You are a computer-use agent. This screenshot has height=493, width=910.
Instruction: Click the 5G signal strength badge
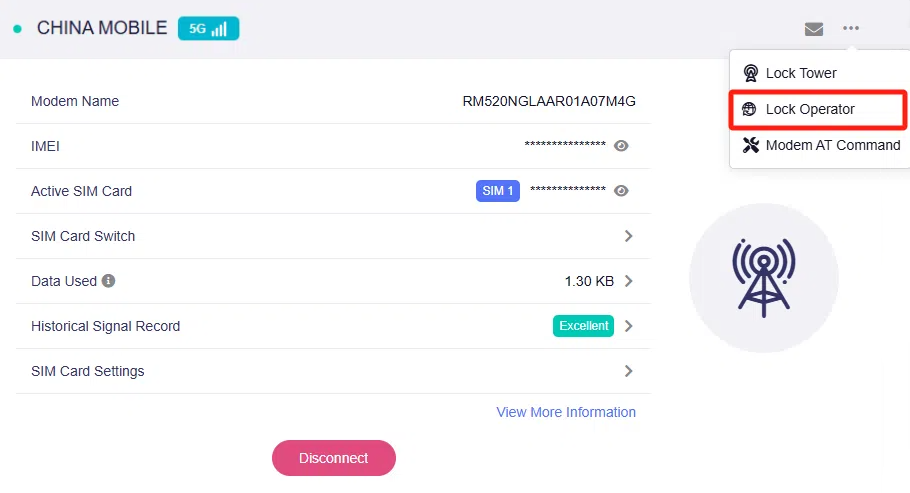coord(208,28)
